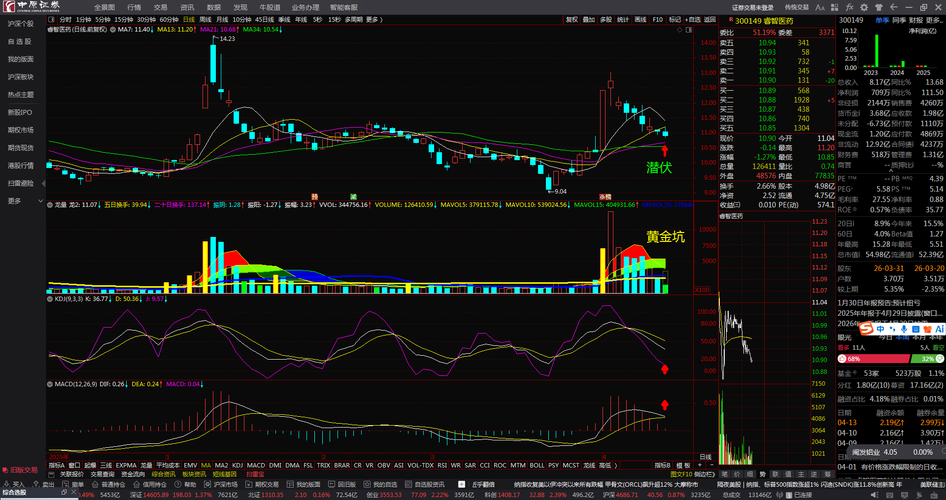Viewport: 946px width, 500px height.
Task: Select 自选股 in left sidebar
Action: pos(19,42)
